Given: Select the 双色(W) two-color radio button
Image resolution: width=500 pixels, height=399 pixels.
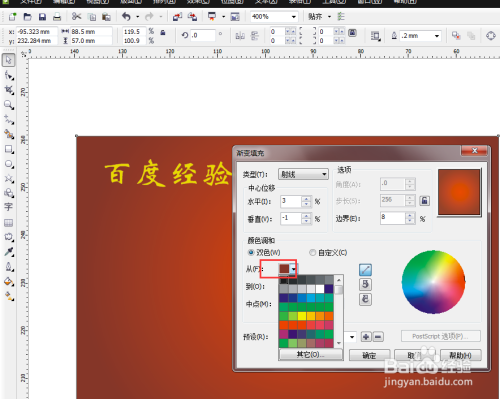Looking at the screenshot, I should point(251,252).
